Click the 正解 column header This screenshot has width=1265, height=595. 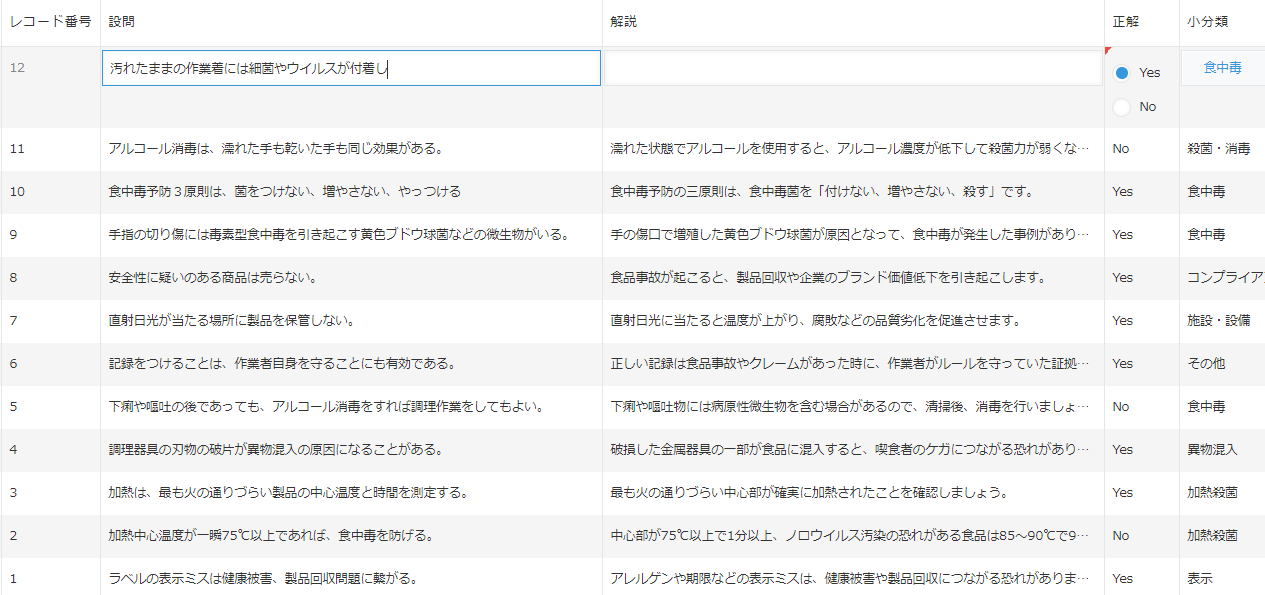coord(1125,21)
